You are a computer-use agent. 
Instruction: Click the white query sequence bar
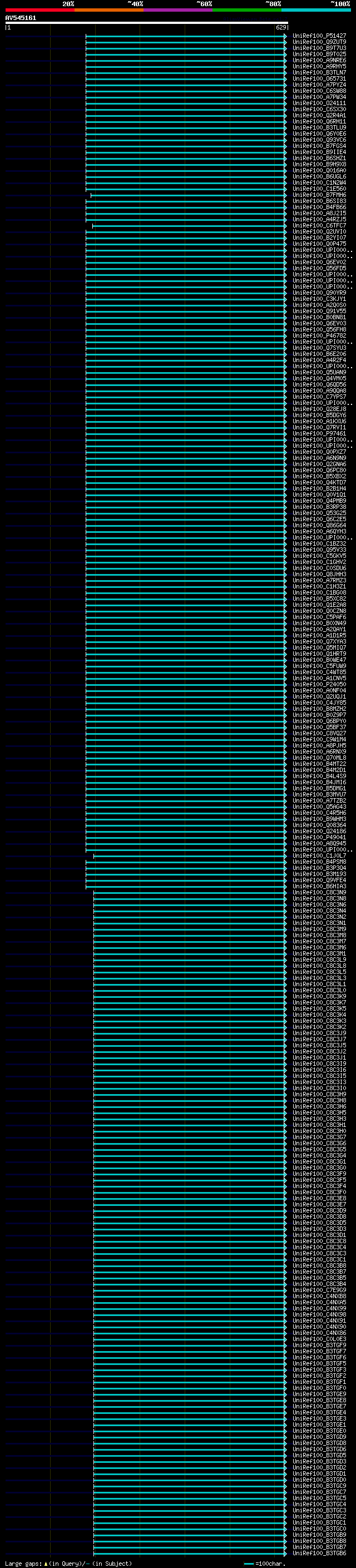147,22
